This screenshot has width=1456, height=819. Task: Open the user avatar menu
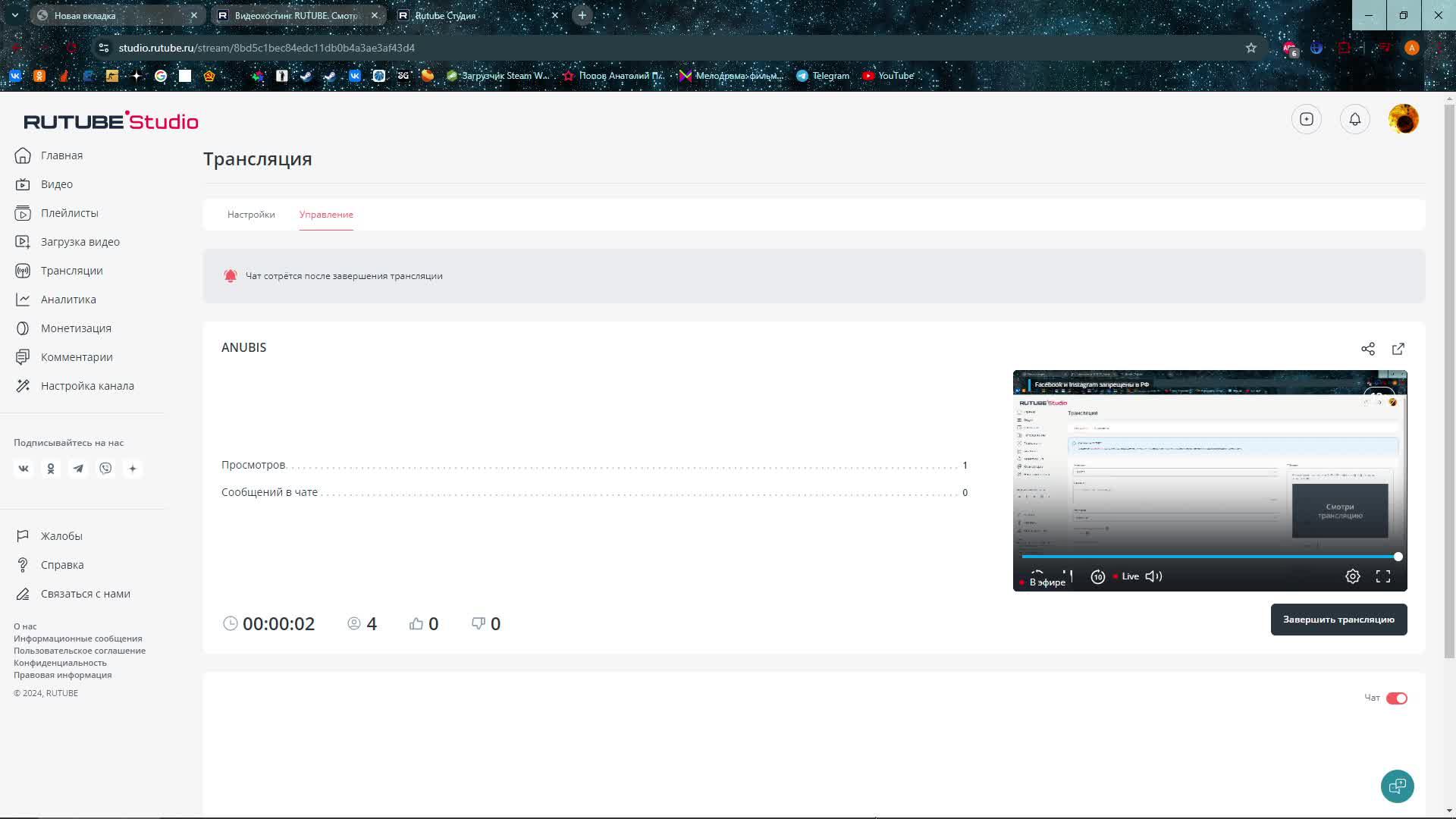(x=1403, y=119)
